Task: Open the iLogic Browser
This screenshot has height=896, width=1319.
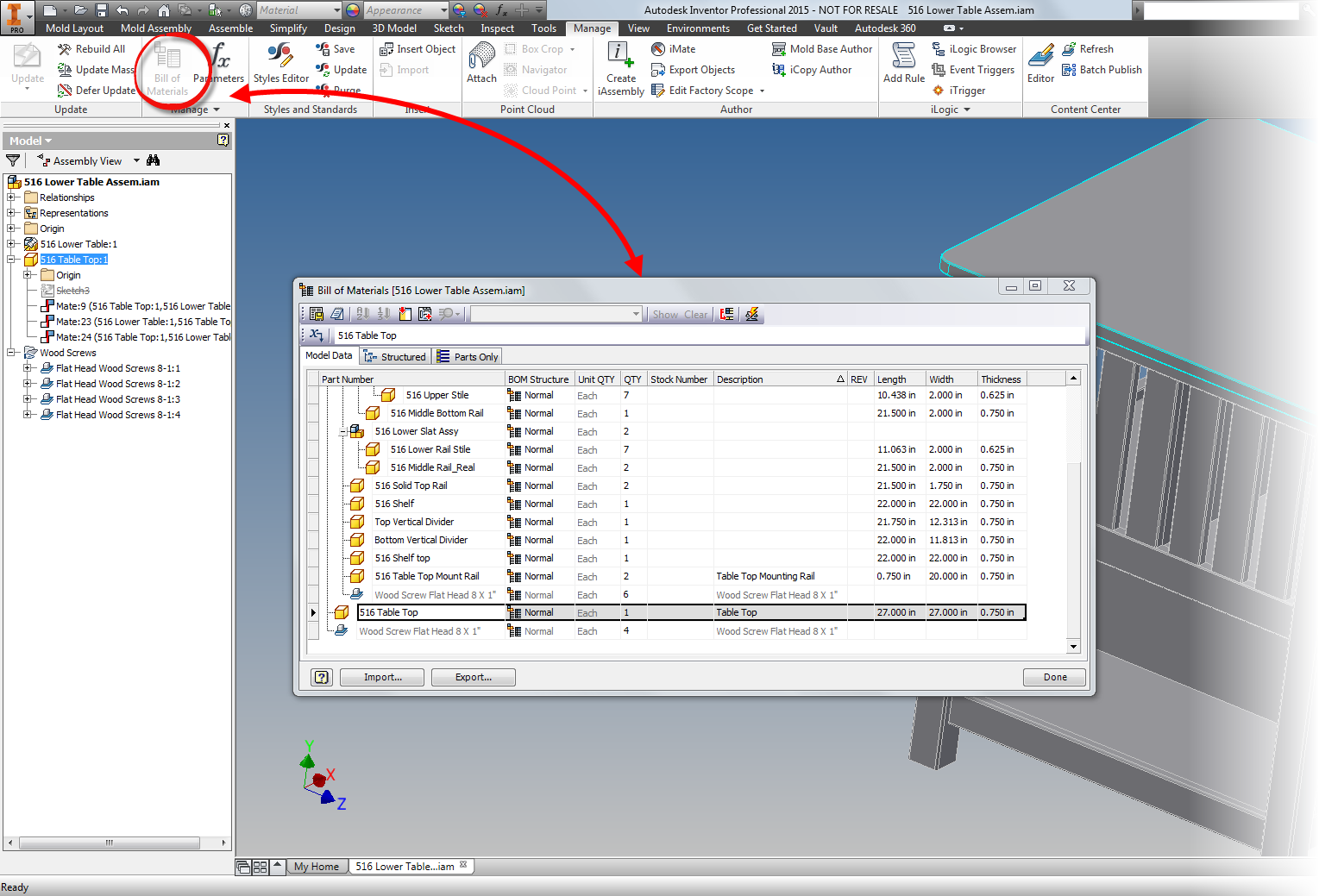Action: tap(974, 49)
